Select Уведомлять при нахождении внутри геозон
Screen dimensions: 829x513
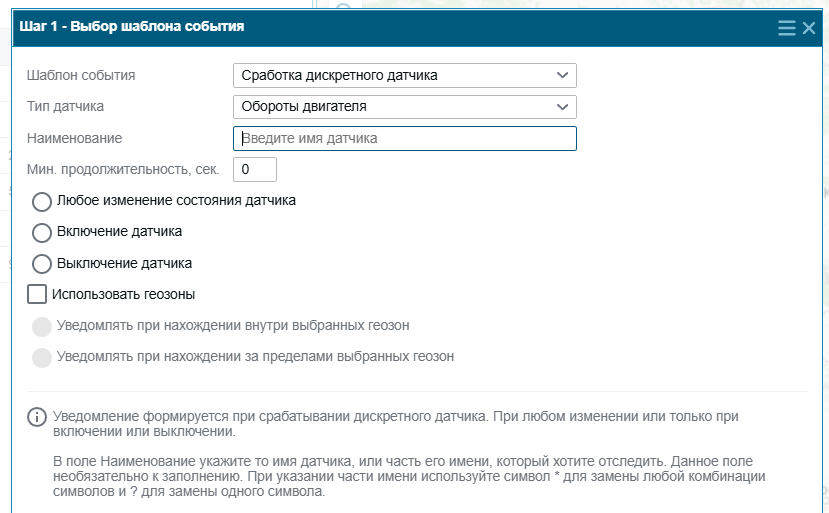coord(42,326)
